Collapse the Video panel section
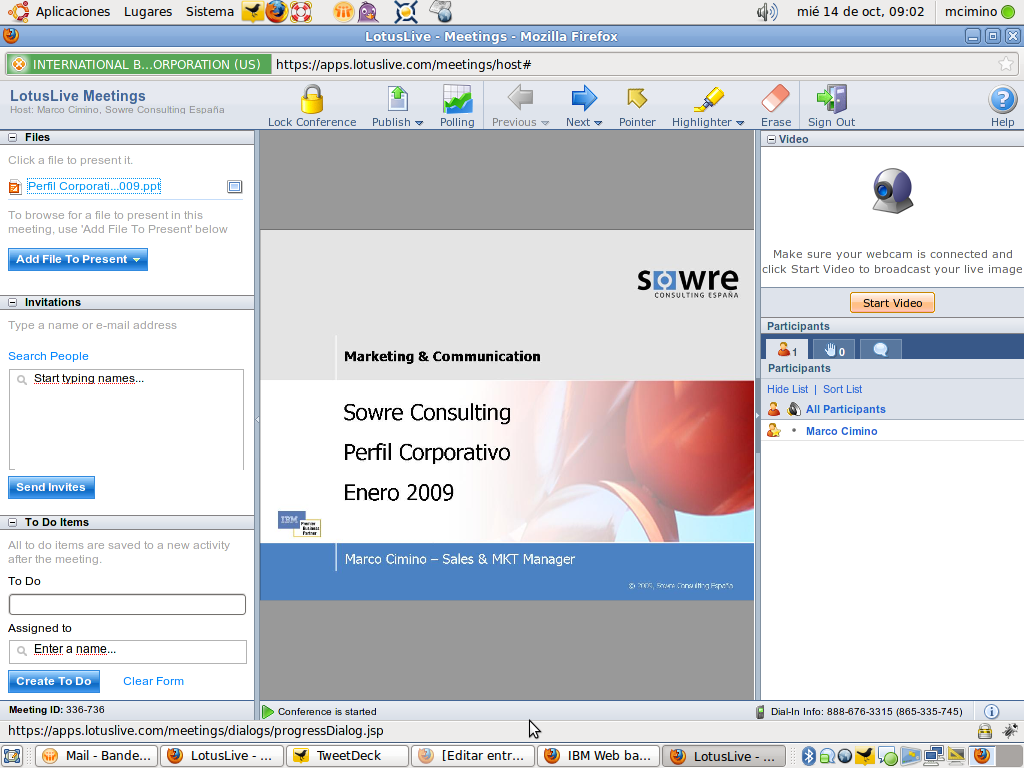 pyautogui.click(x=771, y=140)
